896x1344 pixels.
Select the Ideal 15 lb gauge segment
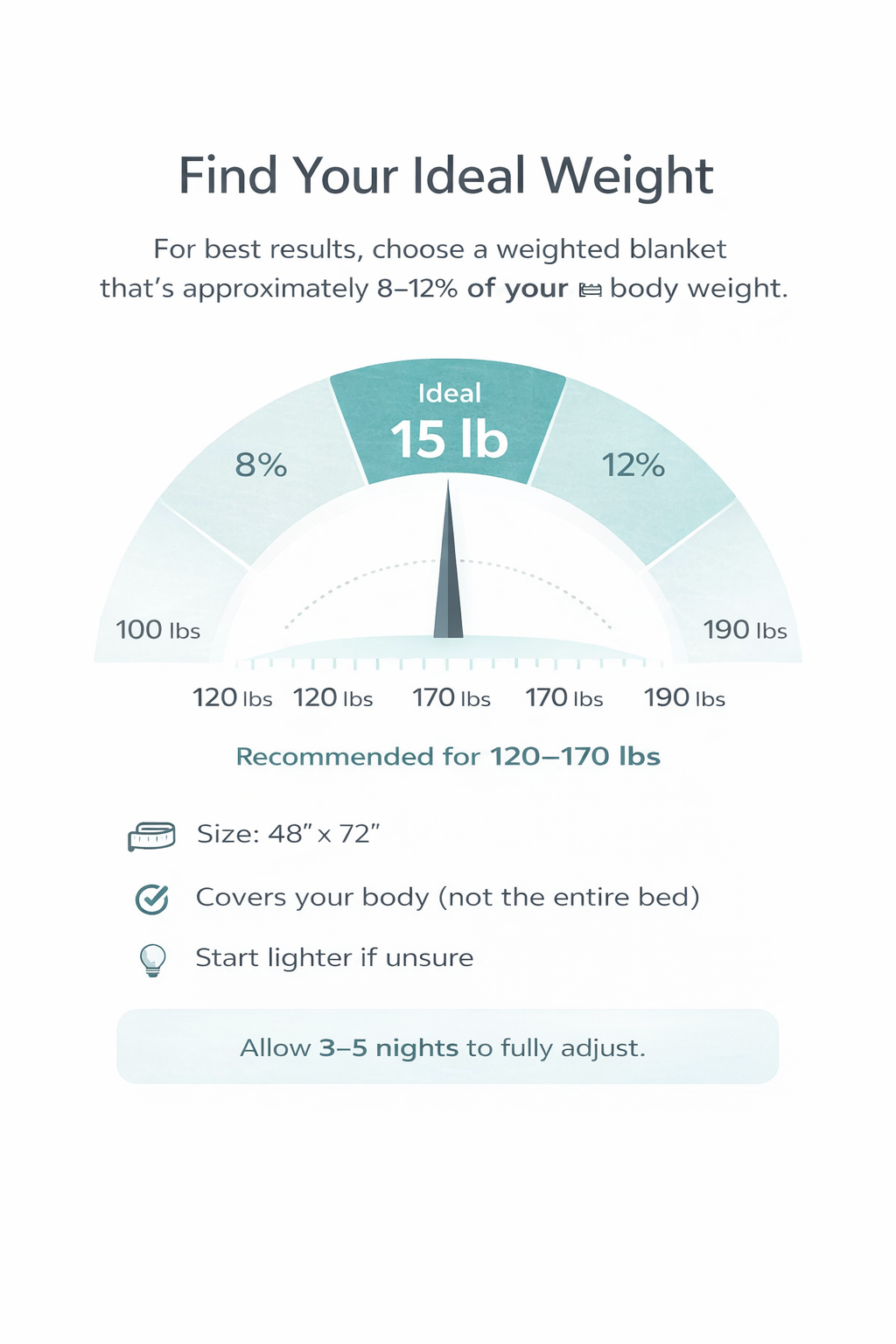tap(448, 422)
